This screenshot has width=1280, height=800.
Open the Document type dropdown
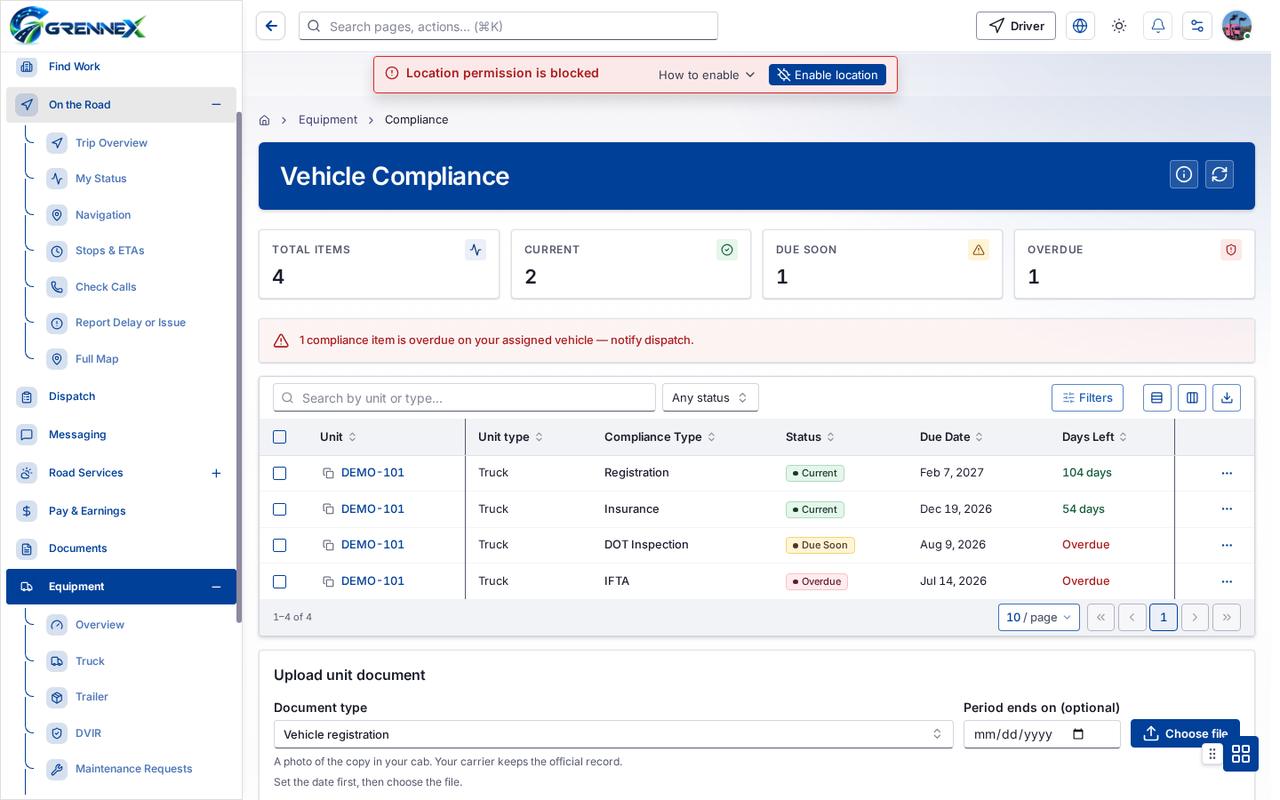(x=614, y=734)
